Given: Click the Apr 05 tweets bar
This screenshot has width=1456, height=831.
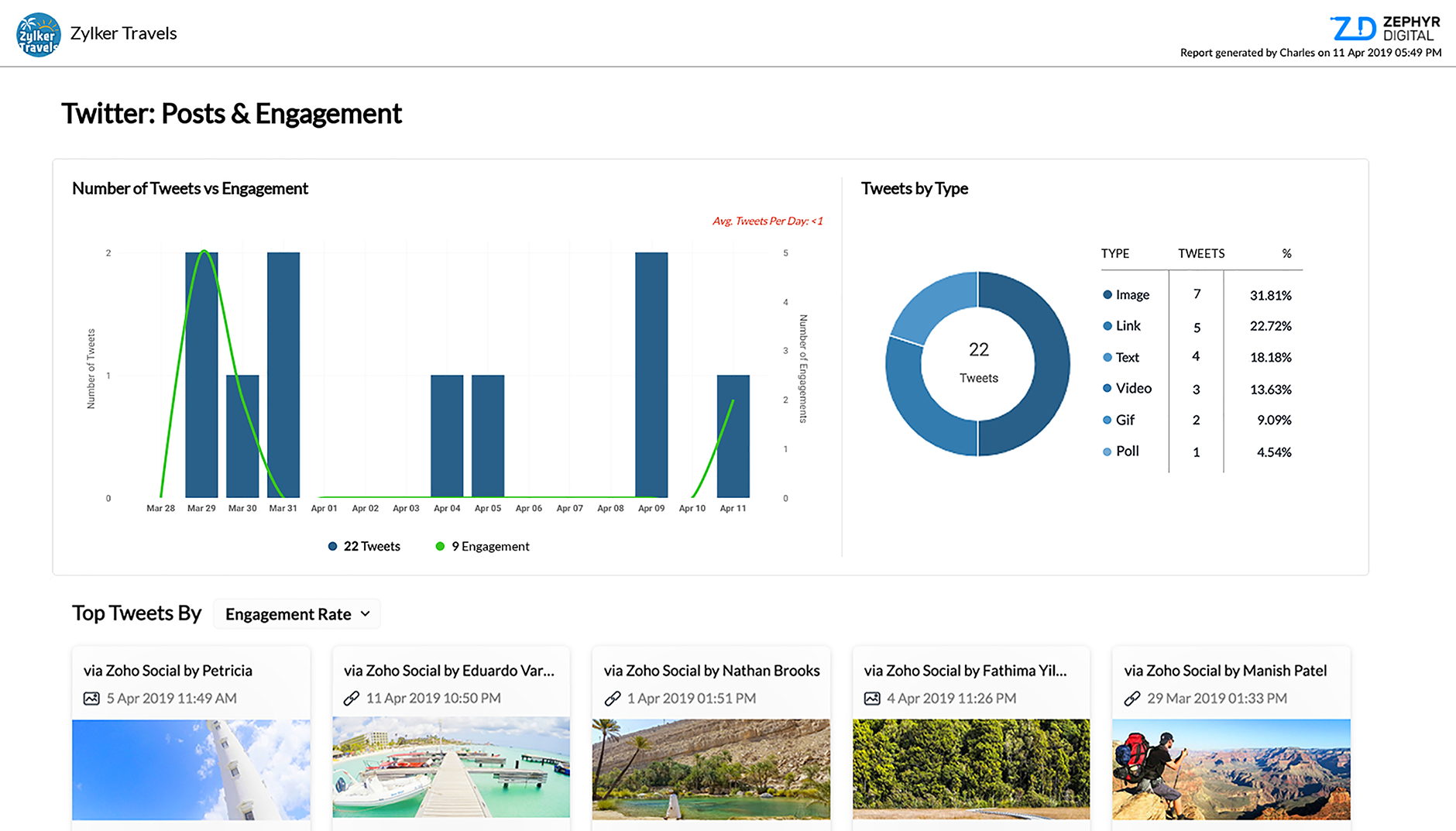Looking at the screenshot, I should point(488,436).
